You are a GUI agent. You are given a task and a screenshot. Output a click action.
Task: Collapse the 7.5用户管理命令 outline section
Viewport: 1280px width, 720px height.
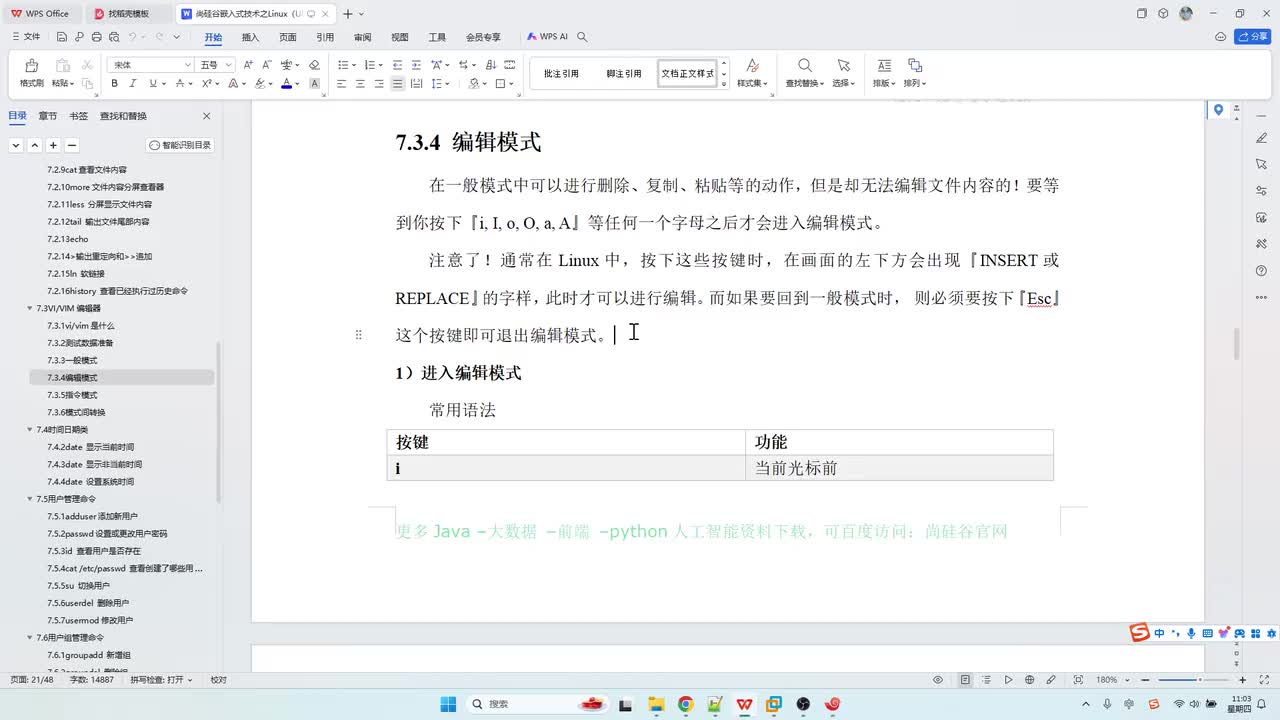(29, 499)
